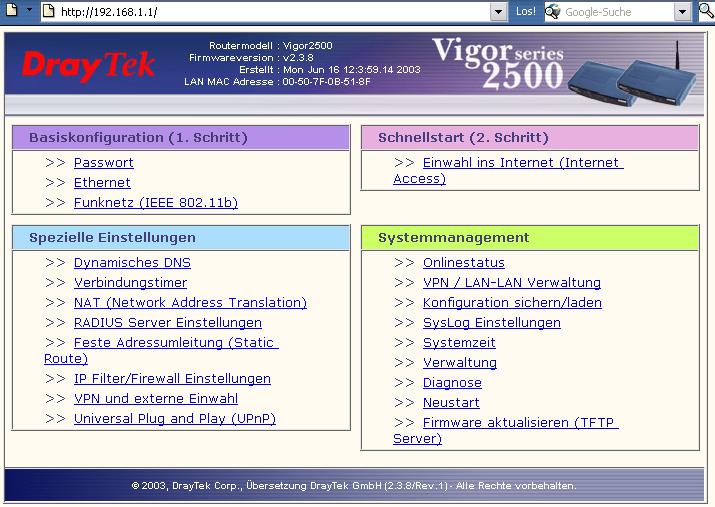The image size is (715, 507).
Task: Open Konfiguration sichern/laden link
Action: pyautogui.click(x=512, y=303)
